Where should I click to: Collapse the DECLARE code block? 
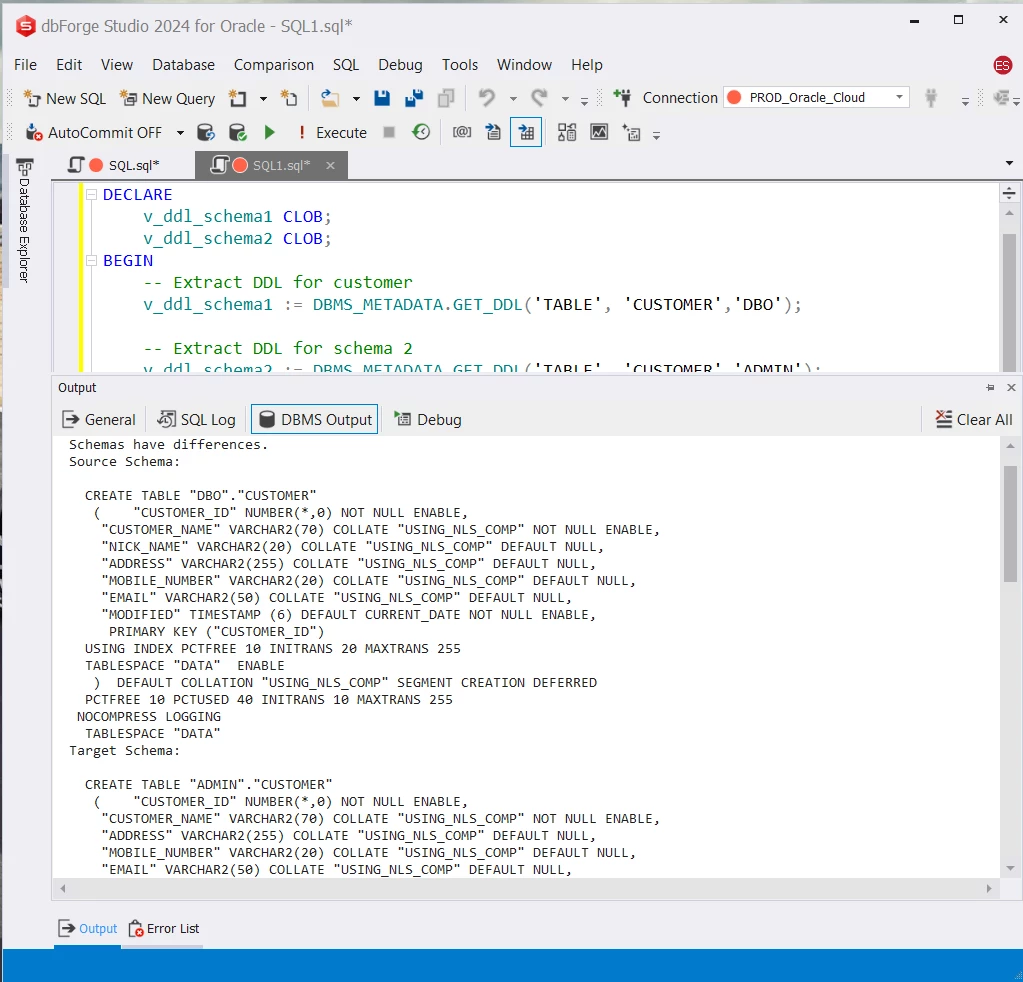click(x=91, y=194)
